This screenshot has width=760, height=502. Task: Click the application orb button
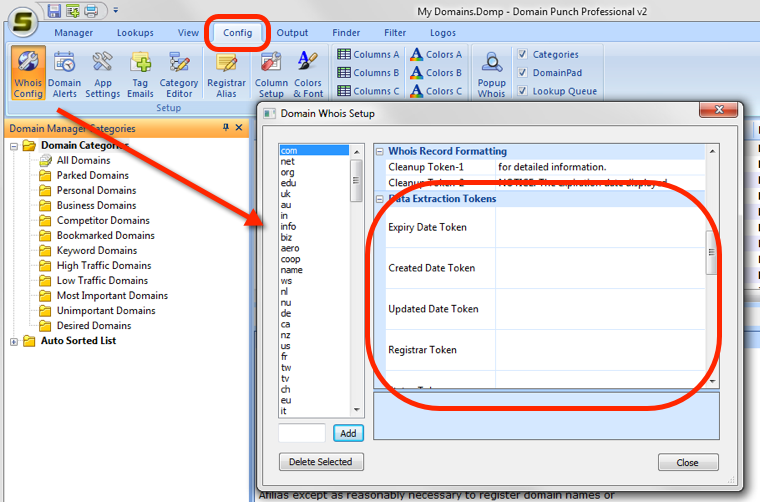pos(23,21)
